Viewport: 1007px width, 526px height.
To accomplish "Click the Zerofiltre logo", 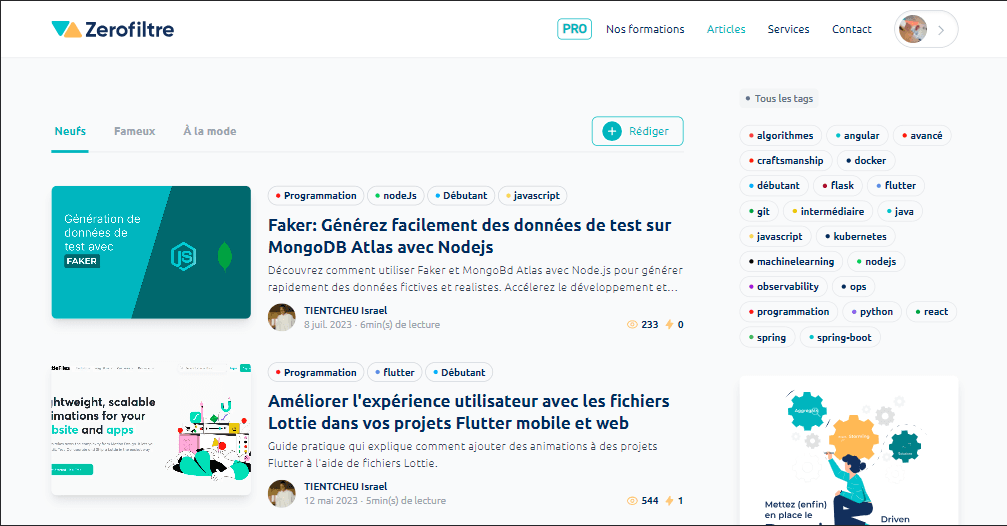I will [113, 29].
